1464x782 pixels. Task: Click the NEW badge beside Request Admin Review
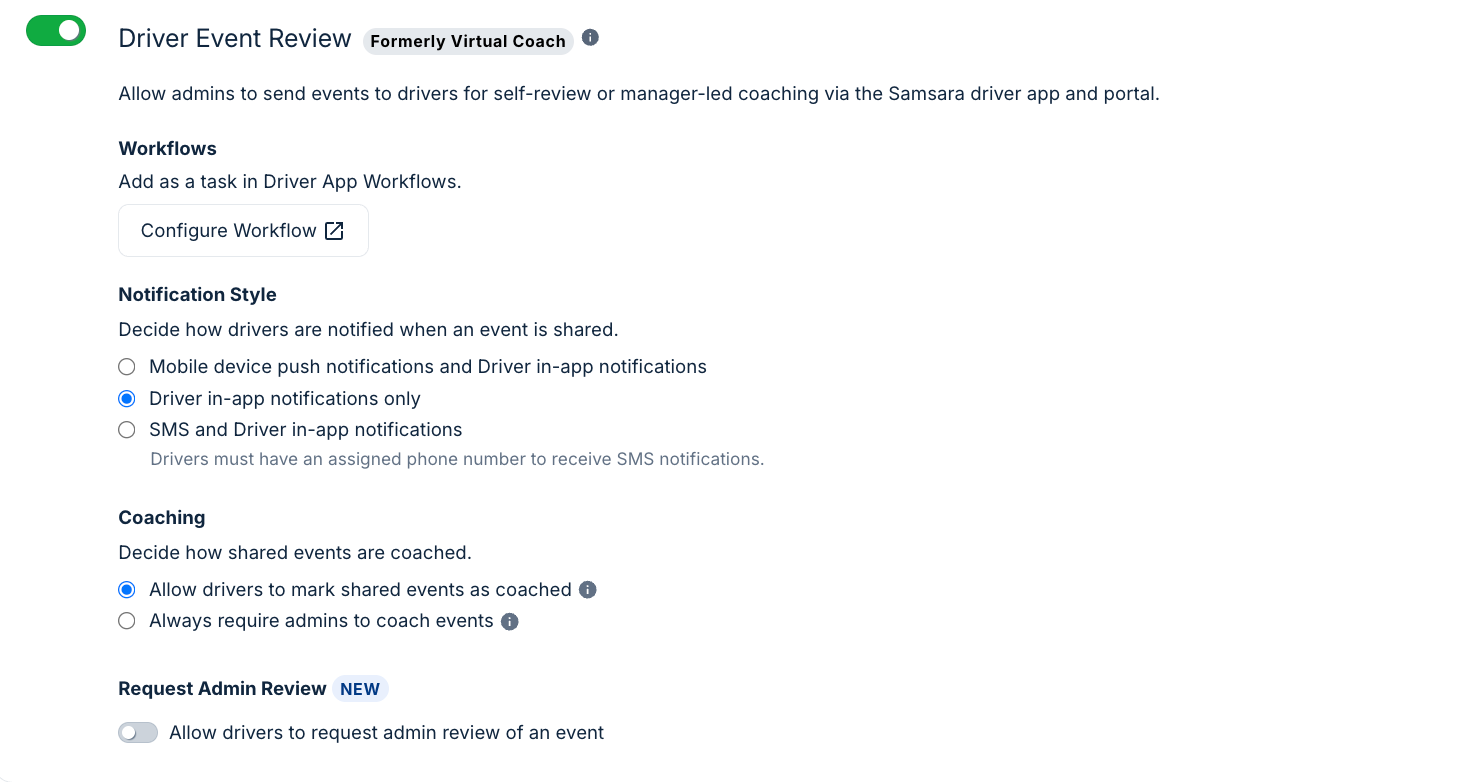tap(360, 688)
